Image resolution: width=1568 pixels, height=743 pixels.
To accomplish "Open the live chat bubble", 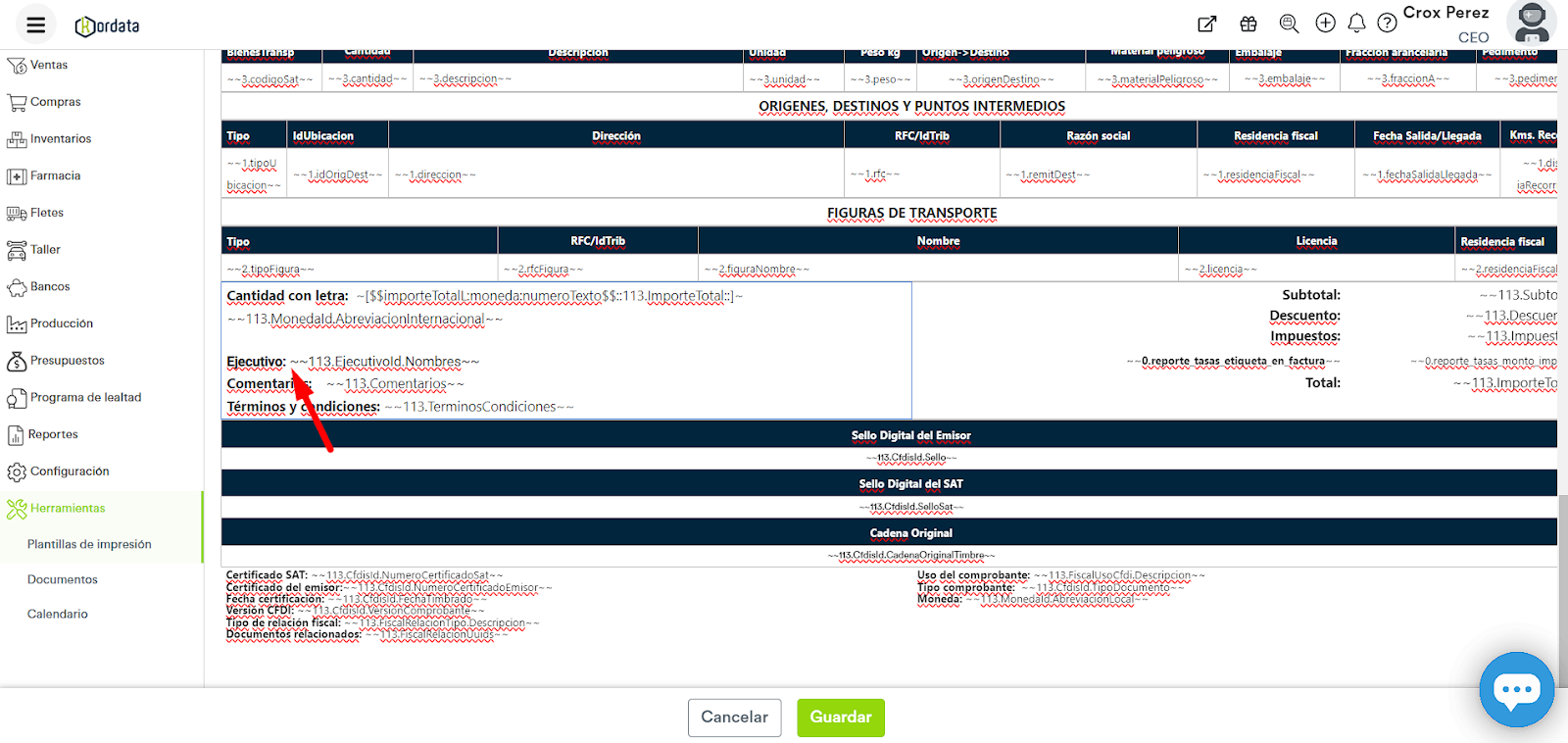I will pos(1516,689).
